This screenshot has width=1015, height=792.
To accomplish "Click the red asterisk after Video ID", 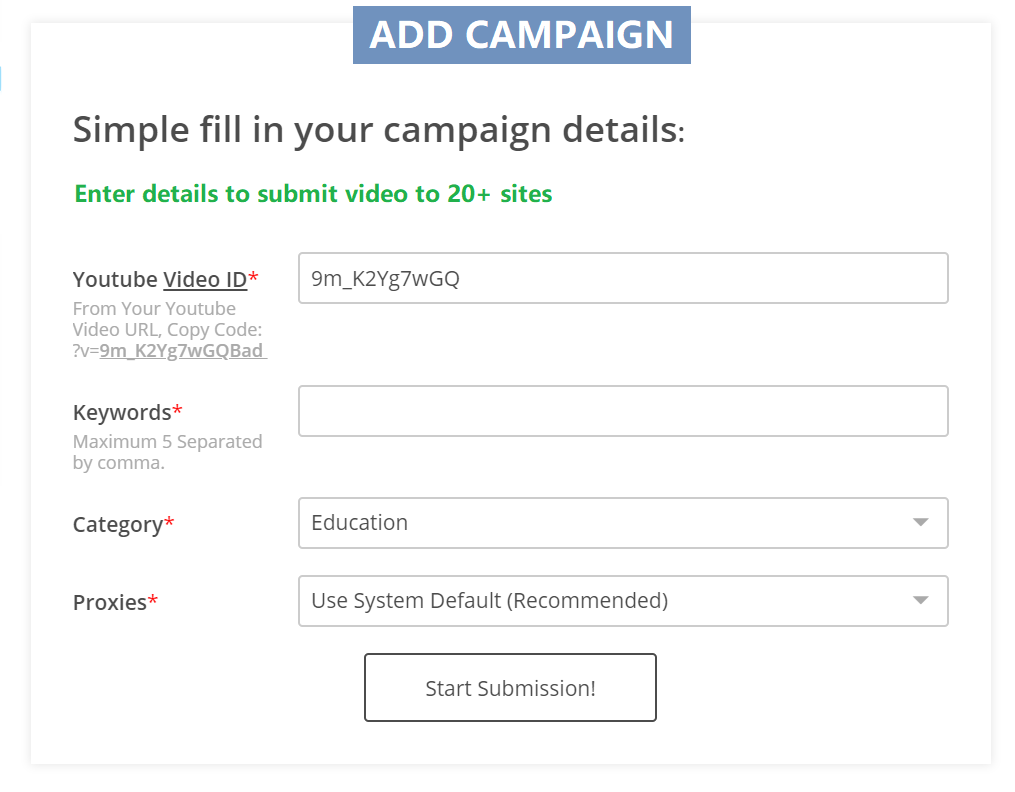I will point(253,277).
